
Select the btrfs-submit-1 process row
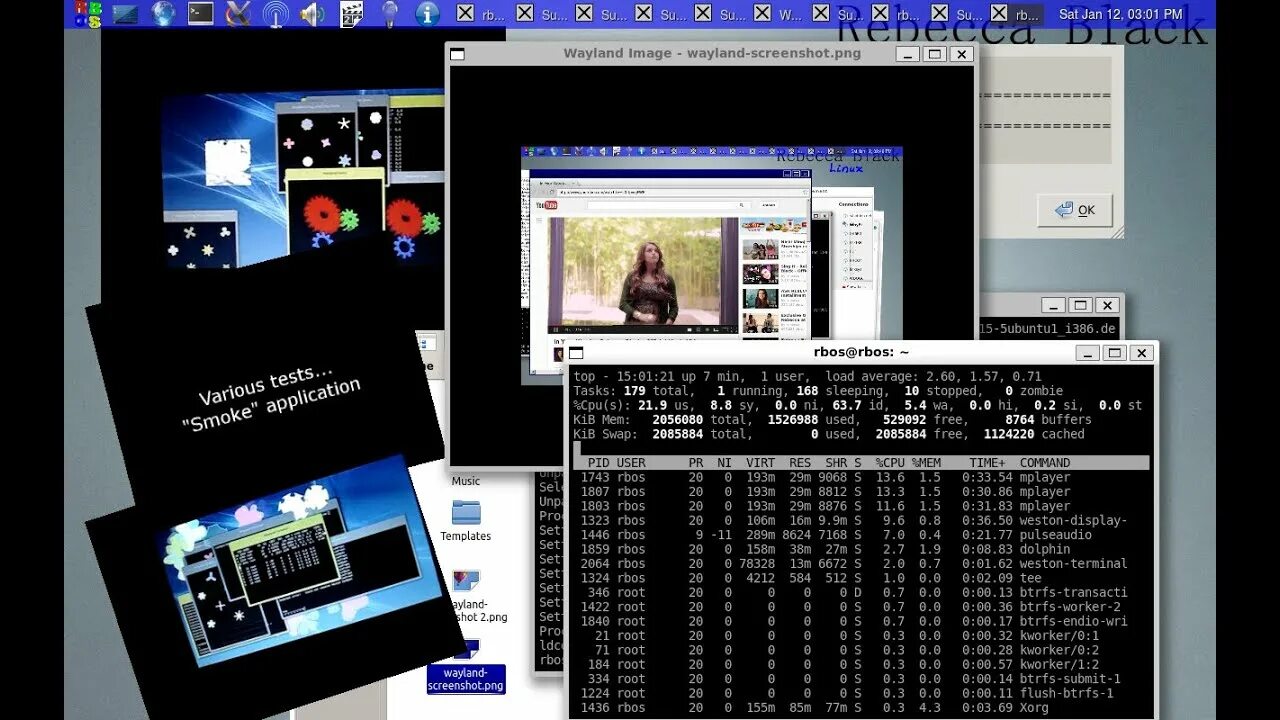[861, 679]
